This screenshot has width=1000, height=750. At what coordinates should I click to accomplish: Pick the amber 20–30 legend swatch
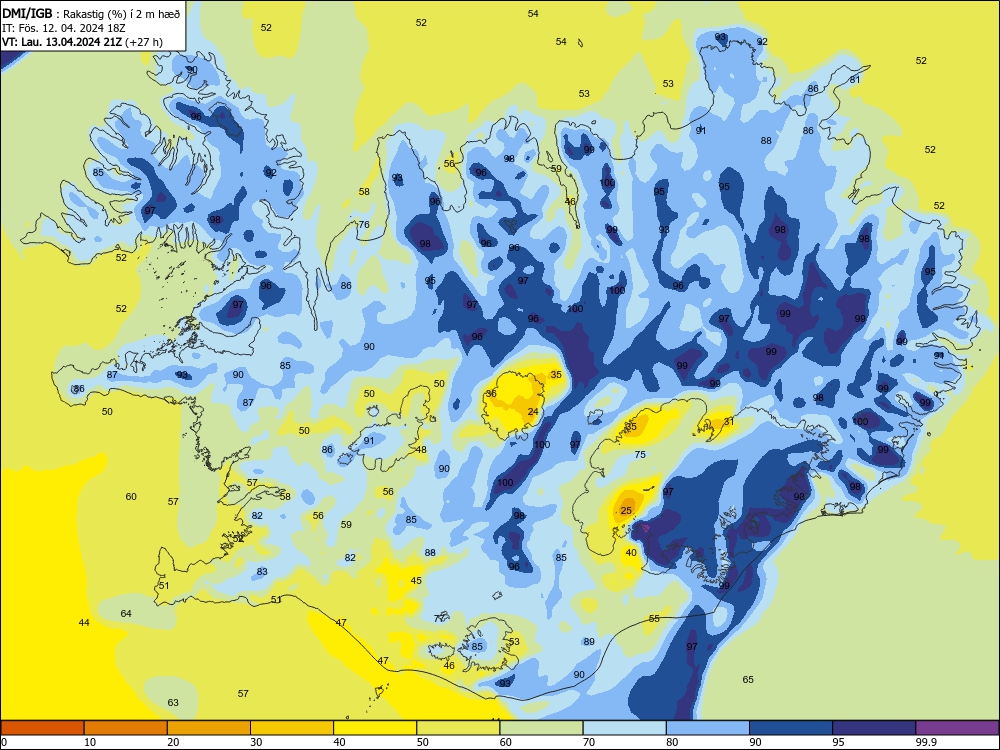click(x=209, y=728)
